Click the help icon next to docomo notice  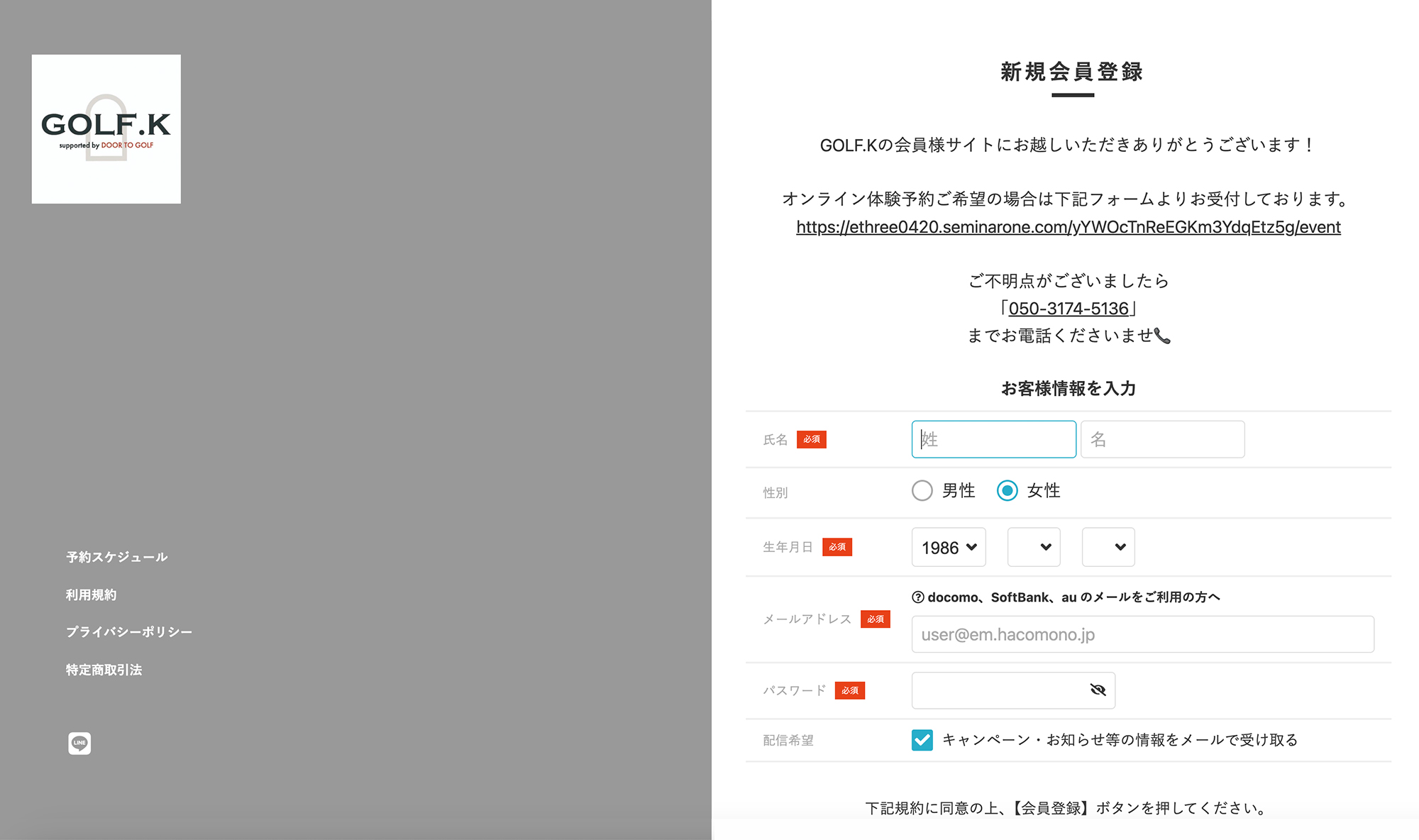918,597
